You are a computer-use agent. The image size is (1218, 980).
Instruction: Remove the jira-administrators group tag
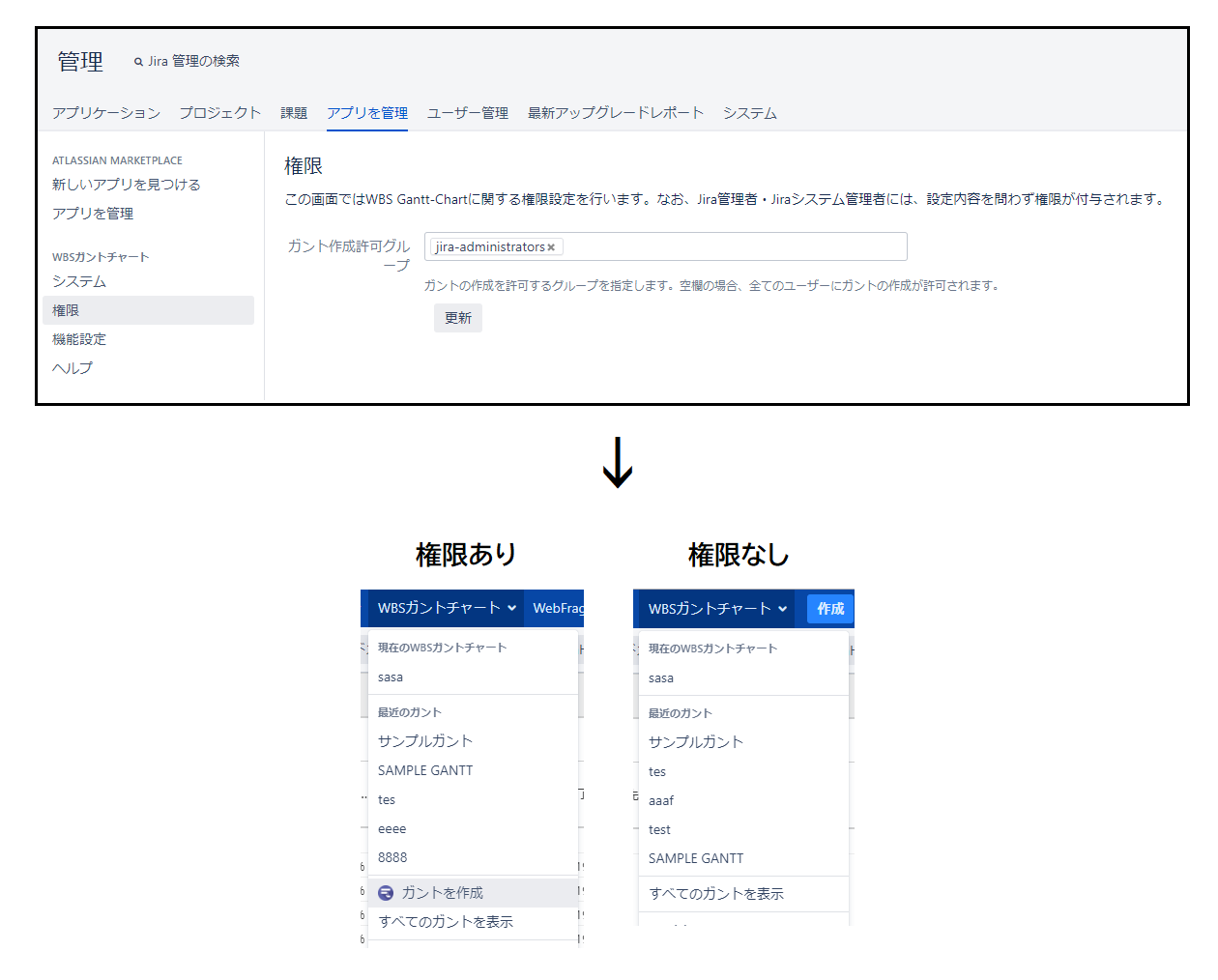(x=551, y=247)
